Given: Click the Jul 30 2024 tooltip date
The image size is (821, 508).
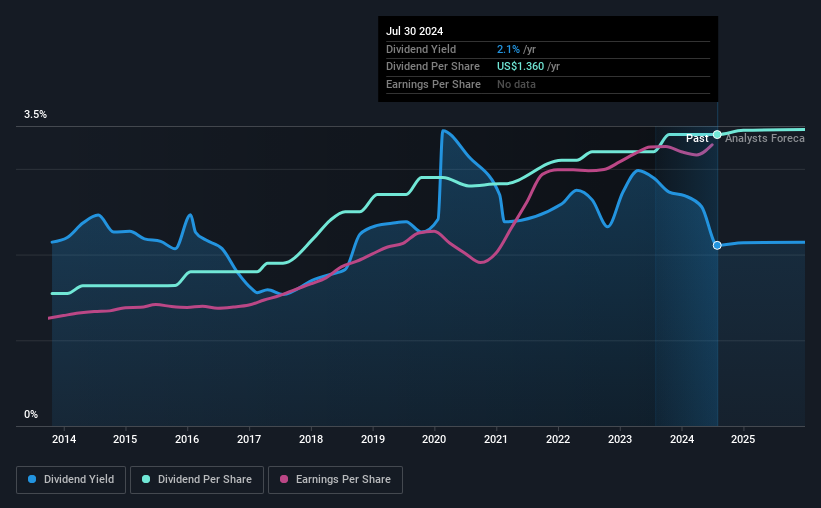Looking at the screenshot, I should [x=415, y=31].
